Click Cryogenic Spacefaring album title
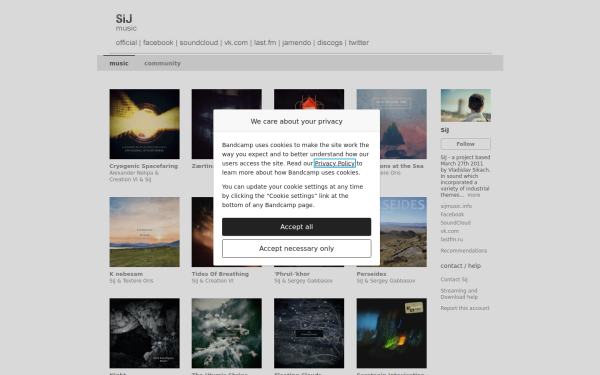Screen dimensions: 600x375 tap(143, 166)
